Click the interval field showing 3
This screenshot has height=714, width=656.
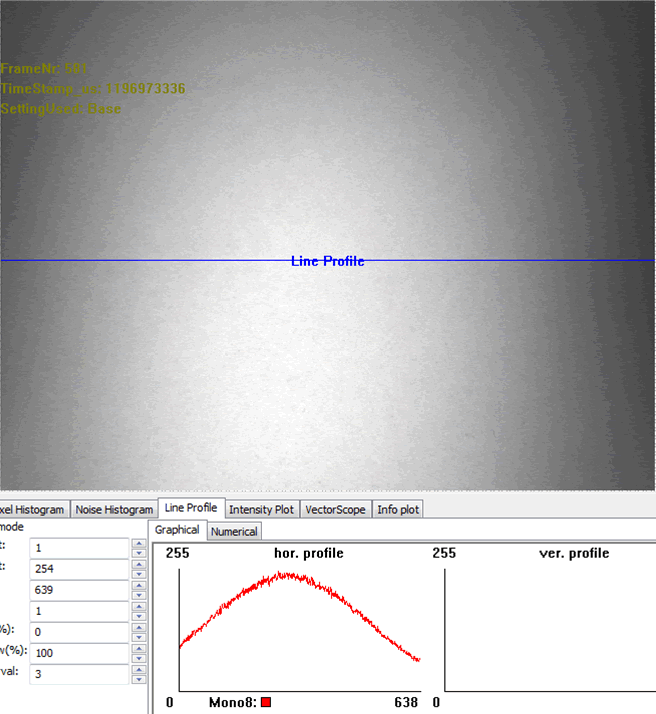click(x=80, y=674)
